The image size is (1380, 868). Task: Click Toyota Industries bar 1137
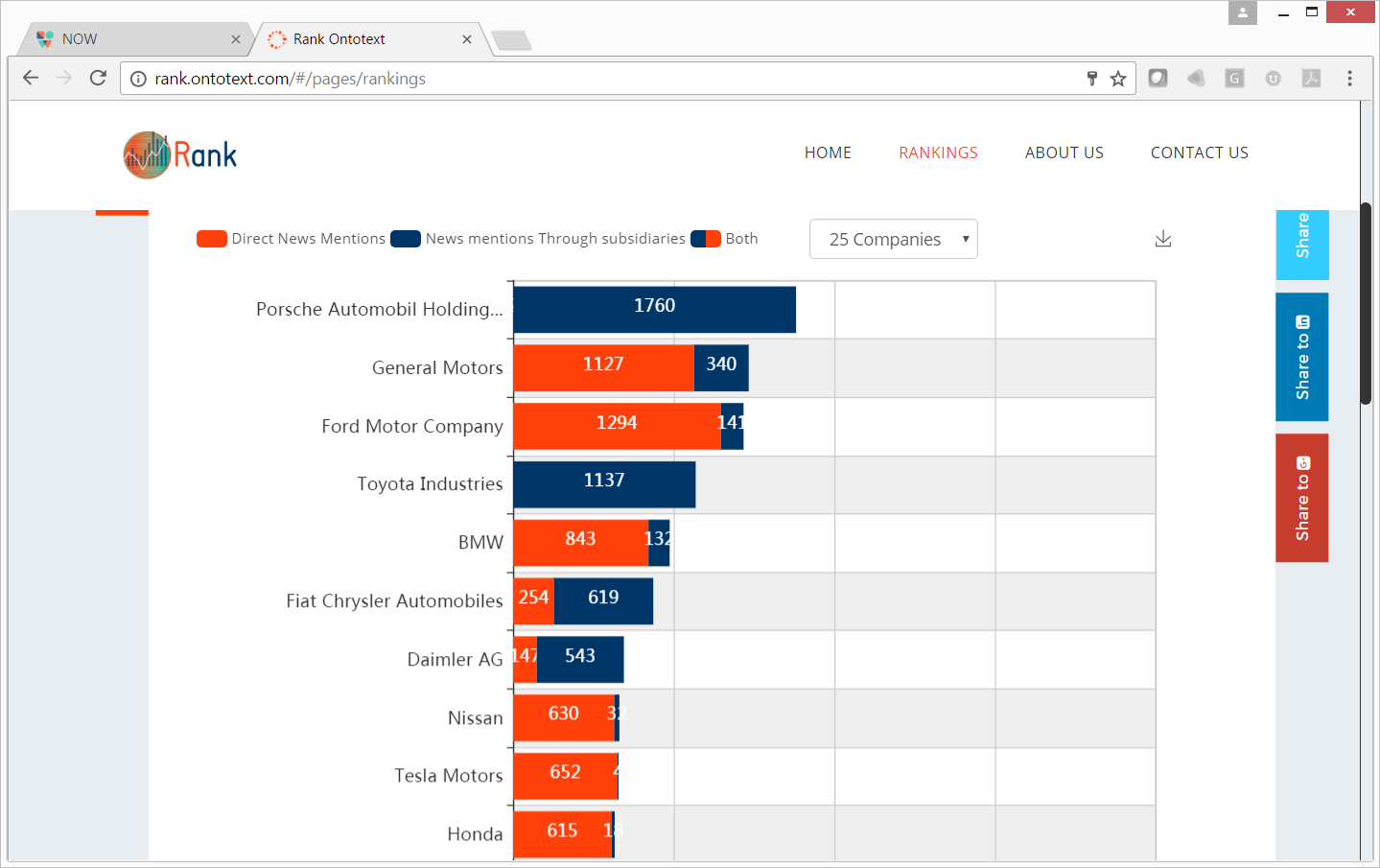tap(604, 484)
